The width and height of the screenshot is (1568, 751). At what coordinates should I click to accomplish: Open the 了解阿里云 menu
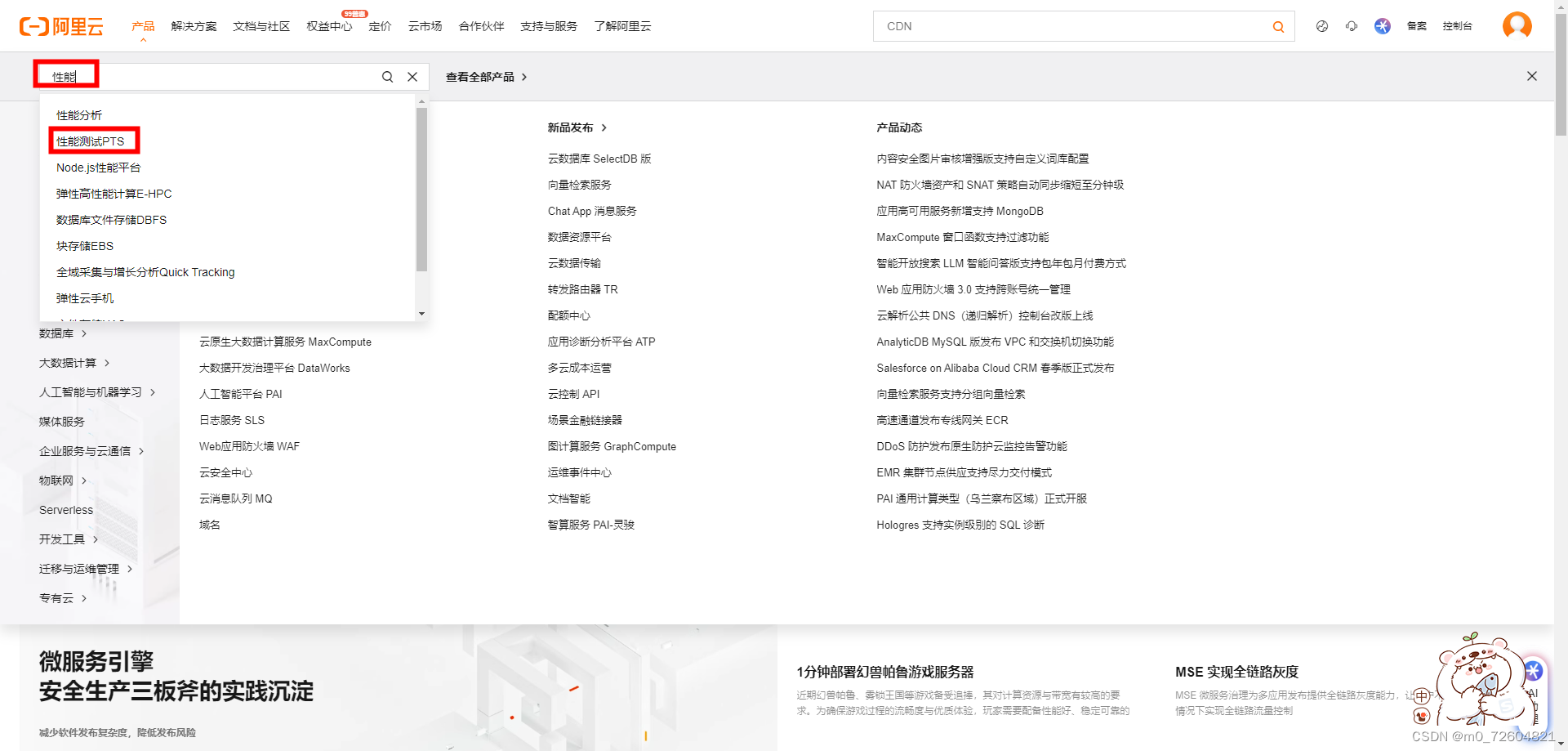click(622, 26)
